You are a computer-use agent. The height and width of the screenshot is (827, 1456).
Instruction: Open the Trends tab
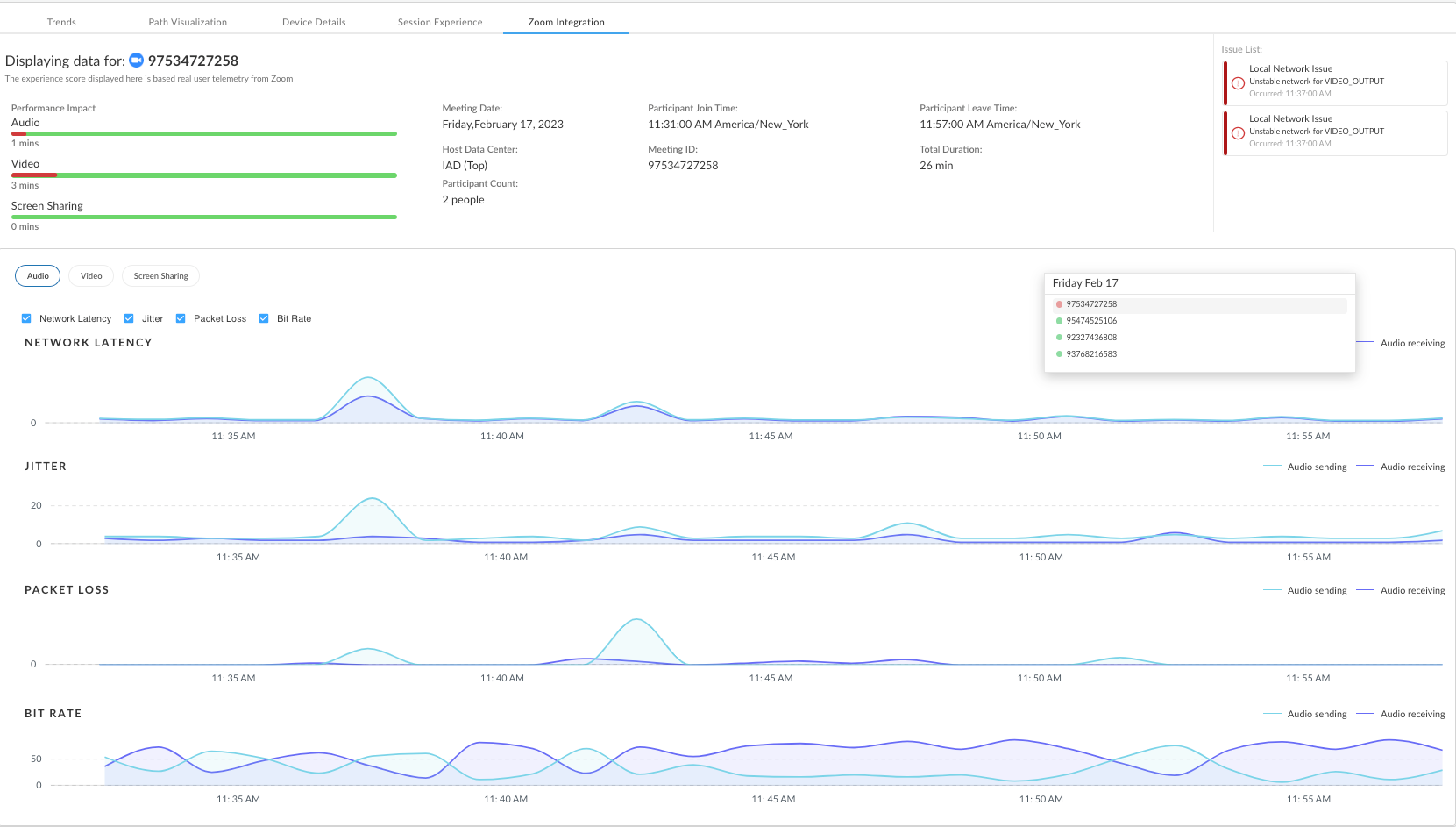click(x=61, y=22)
